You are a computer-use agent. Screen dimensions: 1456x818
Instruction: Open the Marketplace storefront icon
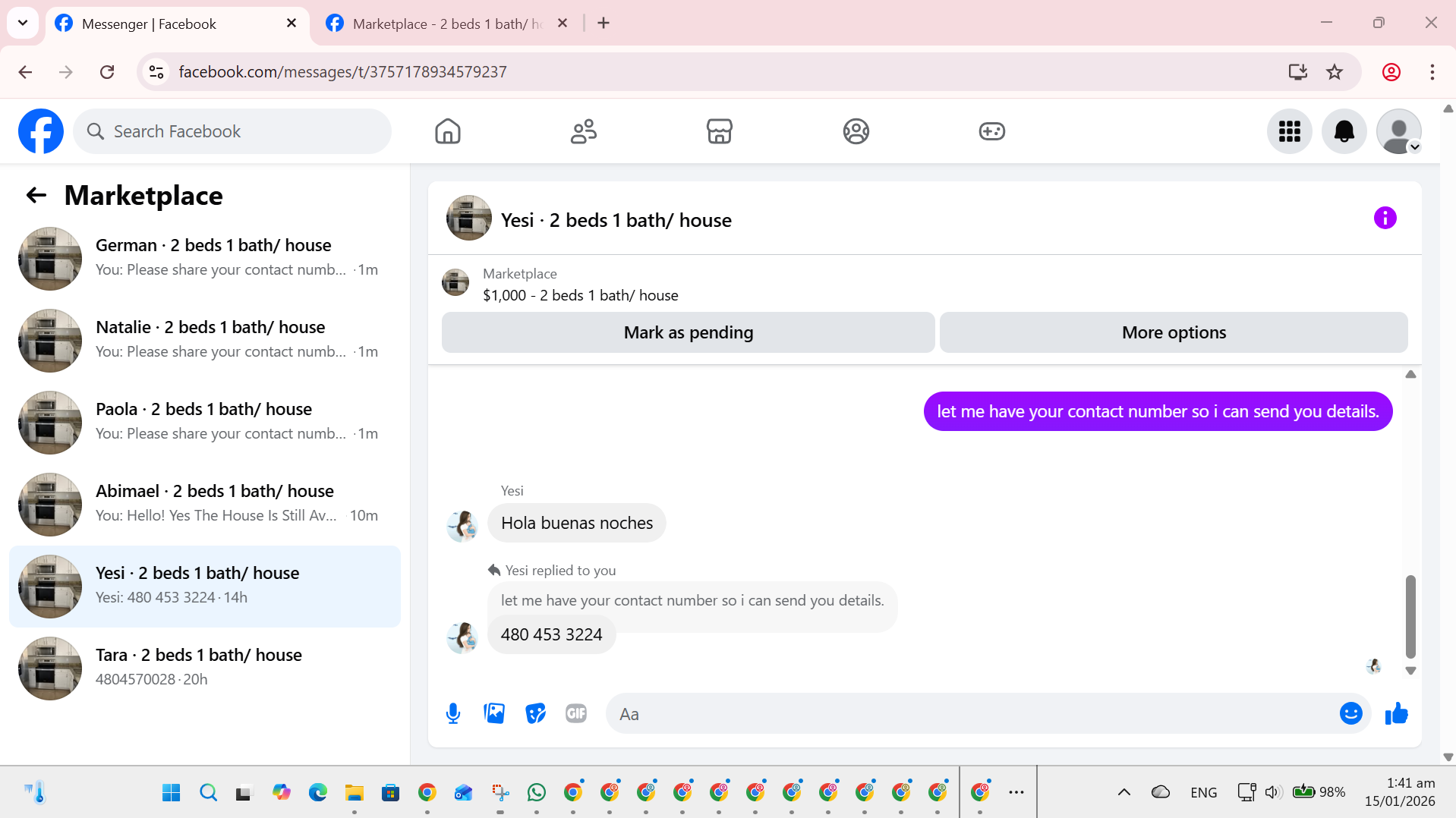[720, 131]
